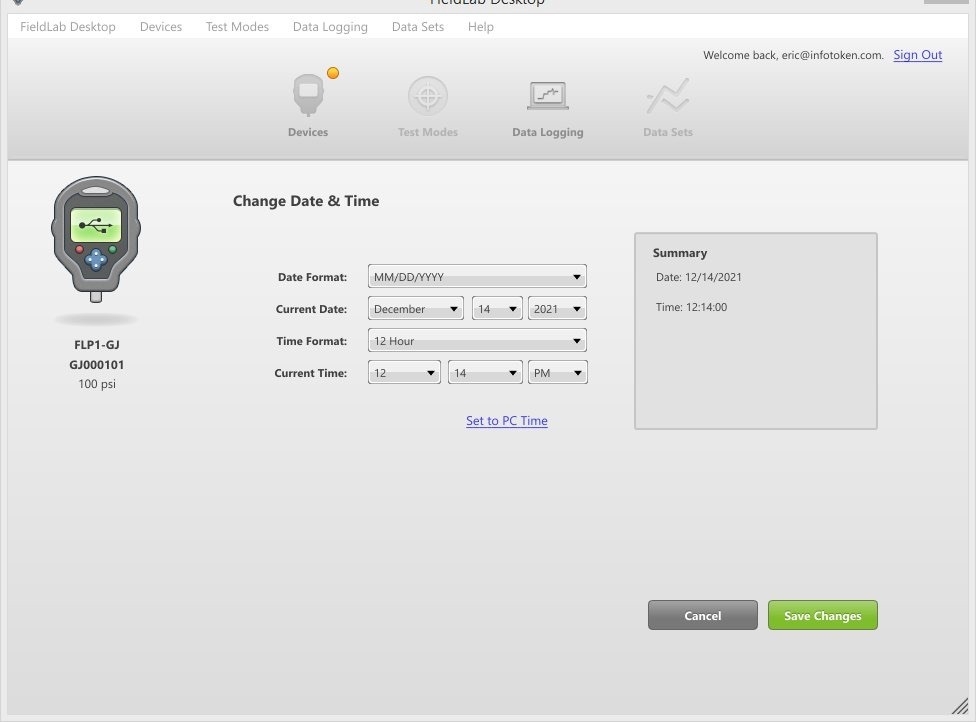976x722 pixels.
Task: Open the December month dropdown
Action: point(415,309)
